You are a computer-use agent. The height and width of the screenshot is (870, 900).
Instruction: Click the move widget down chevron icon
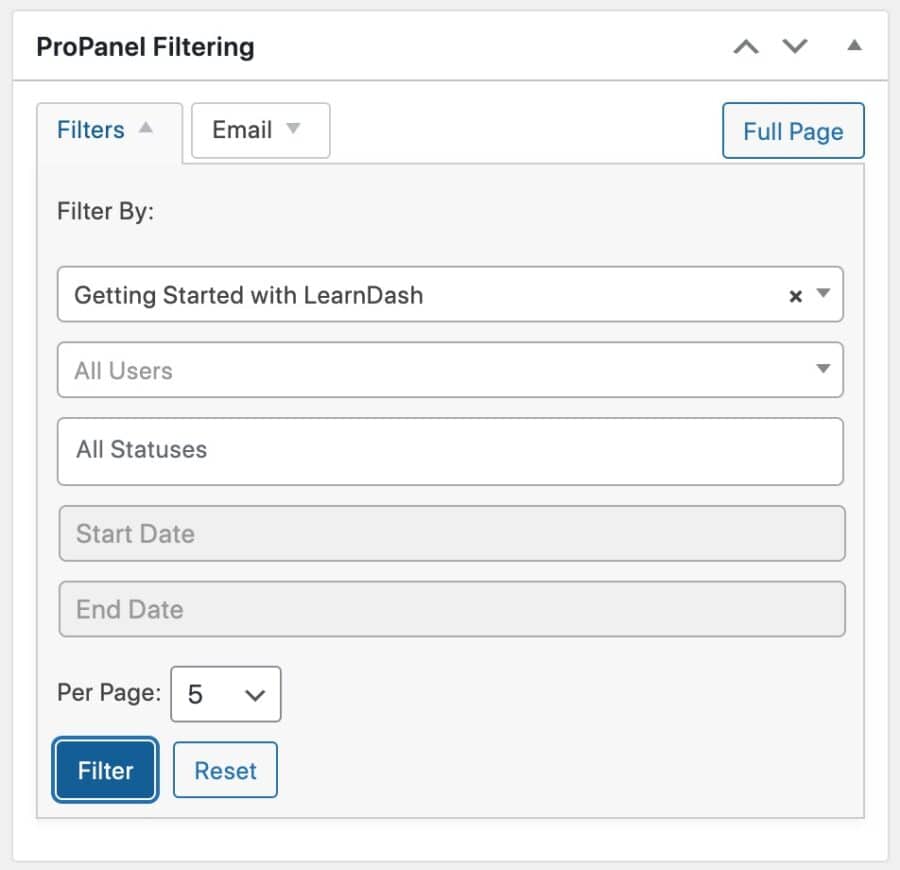pyautogui.click(x=794, y=45)
